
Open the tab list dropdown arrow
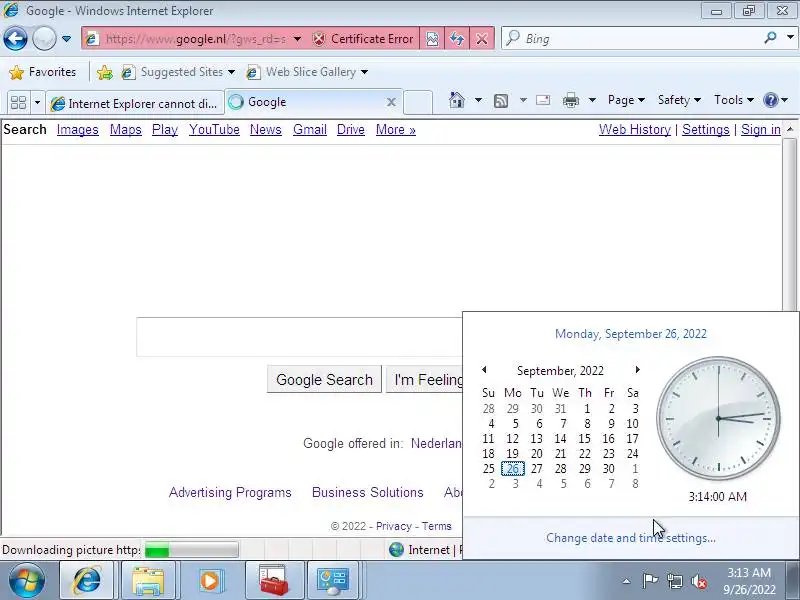[37, 103]
